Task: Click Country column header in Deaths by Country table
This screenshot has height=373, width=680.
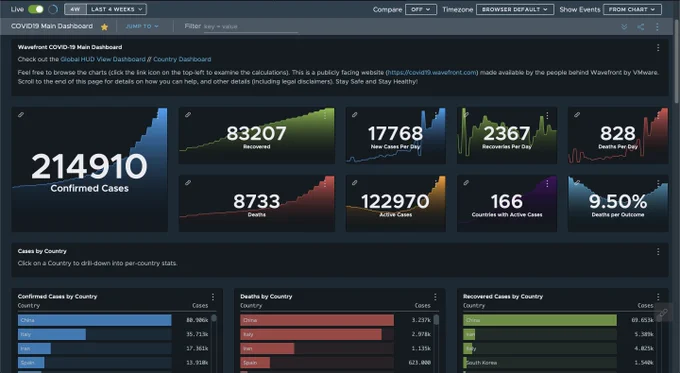Action: tap(251, 306)
